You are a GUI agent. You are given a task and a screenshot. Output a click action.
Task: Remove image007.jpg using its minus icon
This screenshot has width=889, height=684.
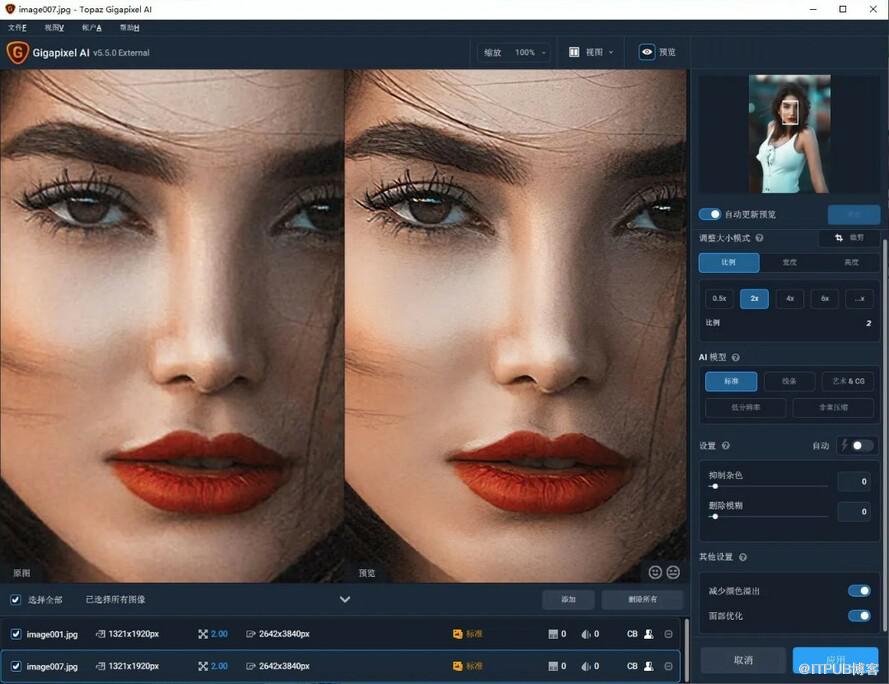pos(668,666)
